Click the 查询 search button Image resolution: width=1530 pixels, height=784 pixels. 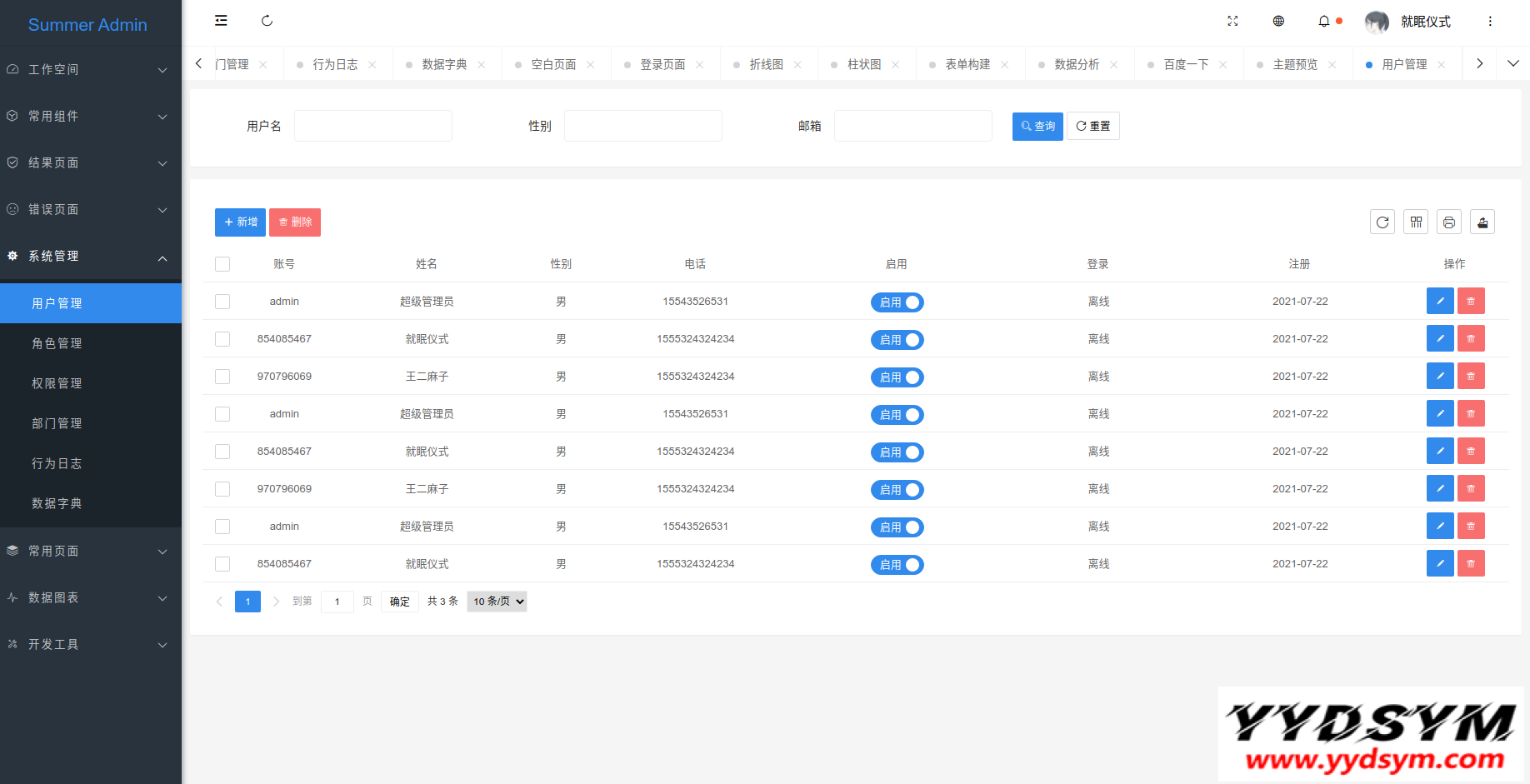click(x=1037, y=127)
